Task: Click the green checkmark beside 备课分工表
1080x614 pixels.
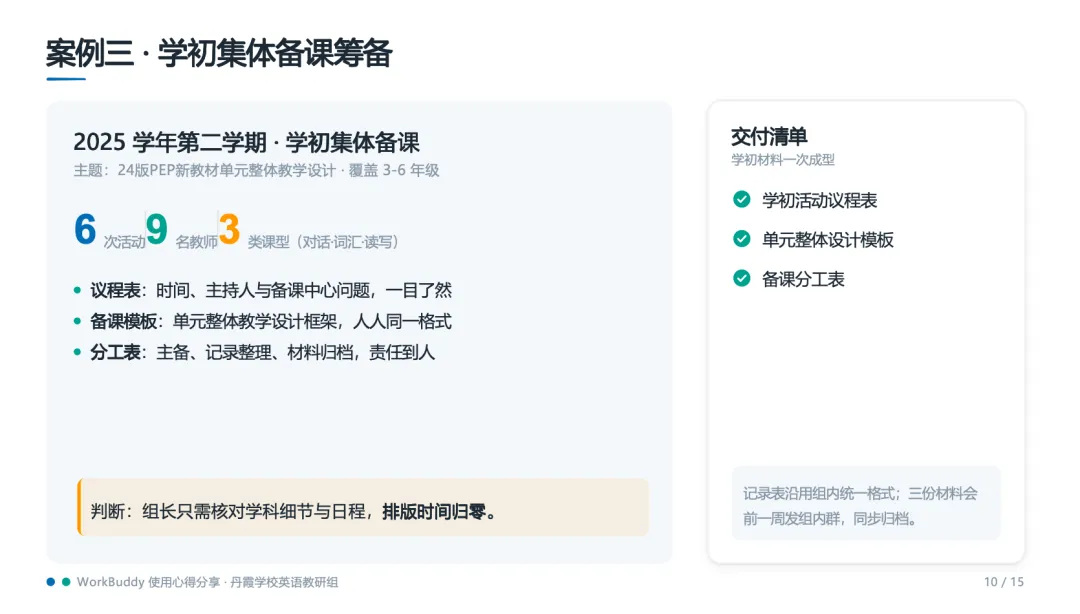Action: (x=742, y=278)
